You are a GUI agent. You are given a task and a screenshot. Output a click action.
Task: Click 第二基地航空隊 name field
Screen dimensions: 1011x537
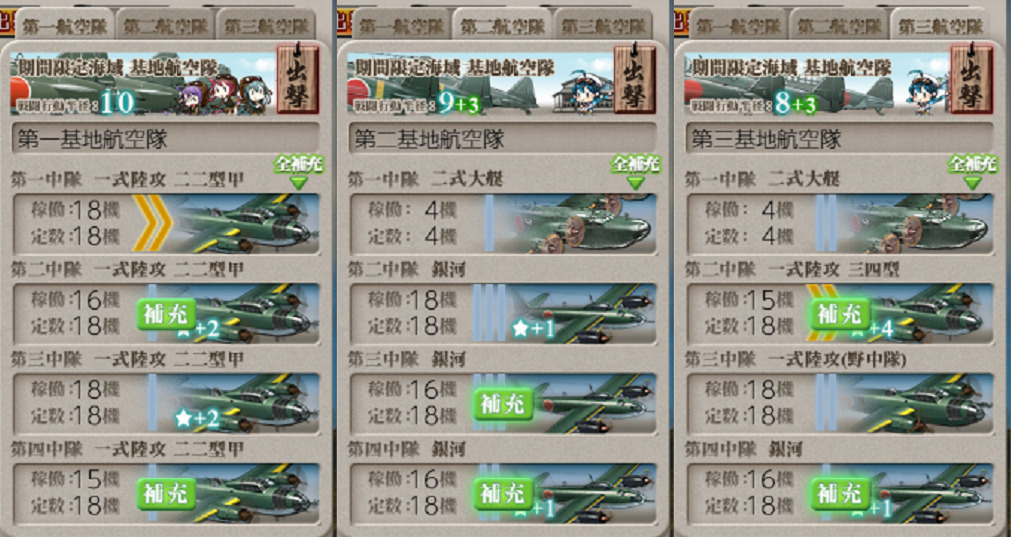[x=503, y=139]
